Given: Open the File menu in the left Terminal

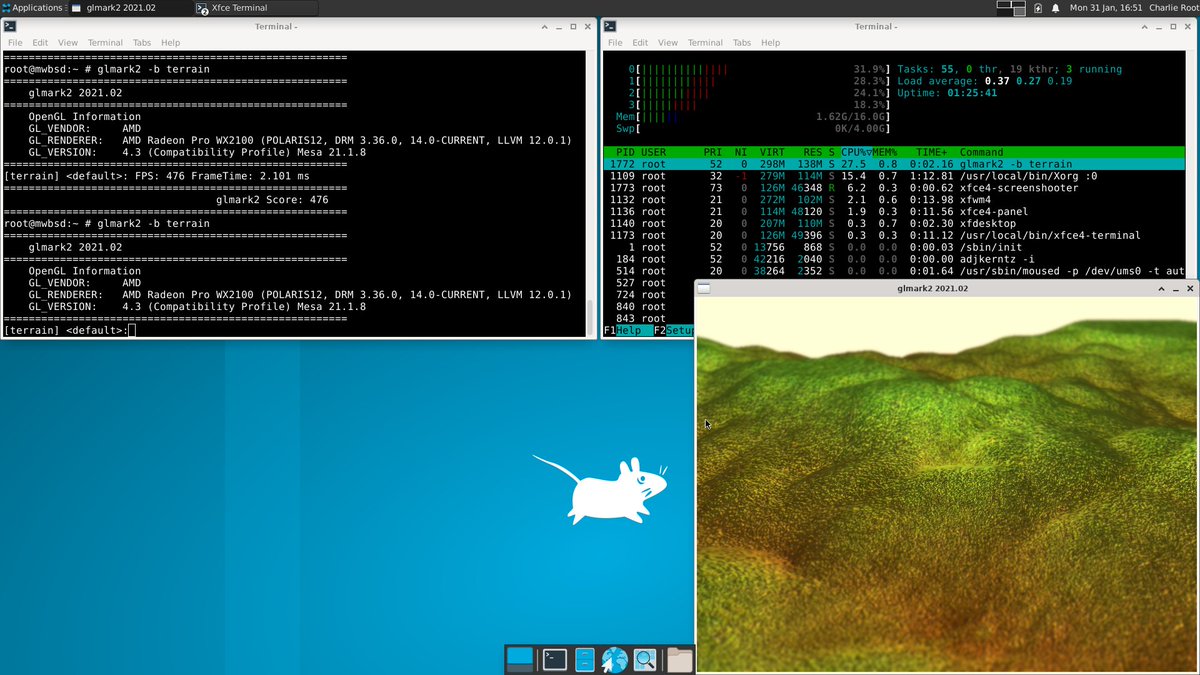Looking at the screenshot, I should (15, 42).
